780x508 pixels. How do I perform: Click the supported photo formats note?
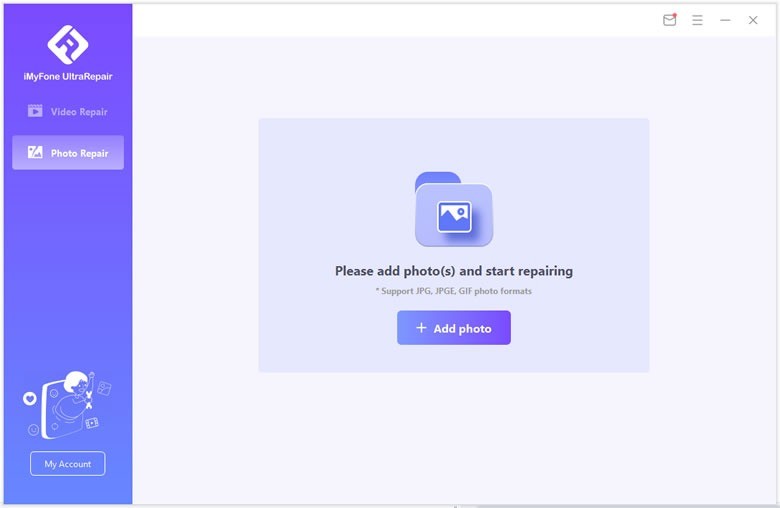click(453, 291)
